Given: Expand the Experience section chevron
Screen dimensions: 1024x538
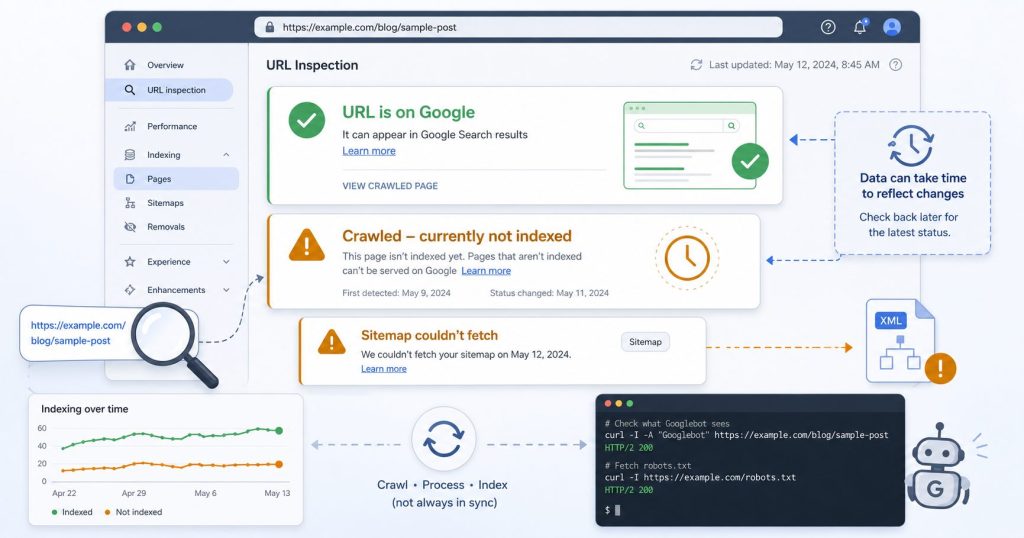Looking at the screenshot, I should 226,261.
